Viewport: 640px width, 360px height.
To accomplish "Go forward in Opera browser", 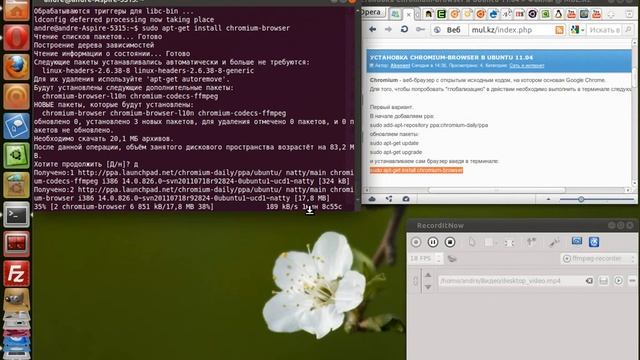I will [x=388, y=29].
